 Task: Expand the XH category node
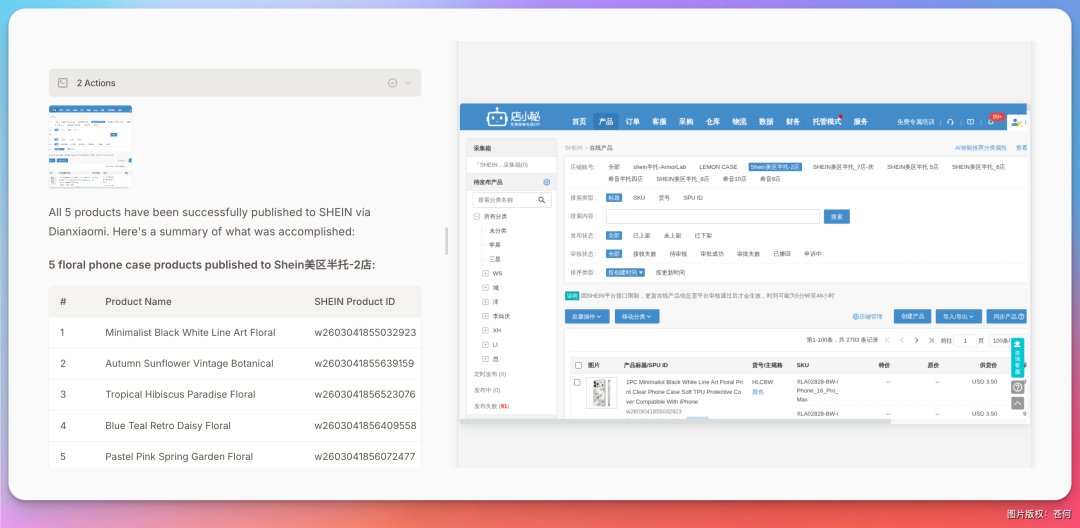click(486, 330)
